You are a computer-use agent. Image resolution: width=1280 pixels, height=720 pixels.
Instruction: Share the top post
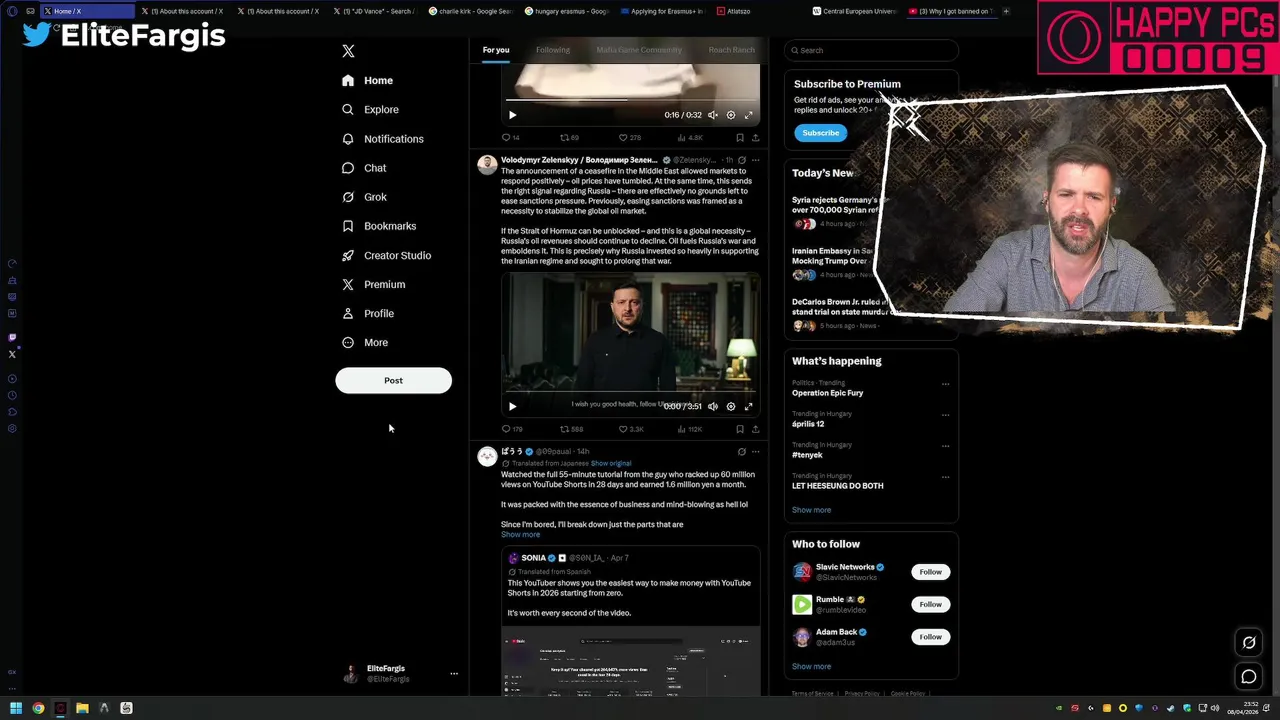tap(755, 138)
